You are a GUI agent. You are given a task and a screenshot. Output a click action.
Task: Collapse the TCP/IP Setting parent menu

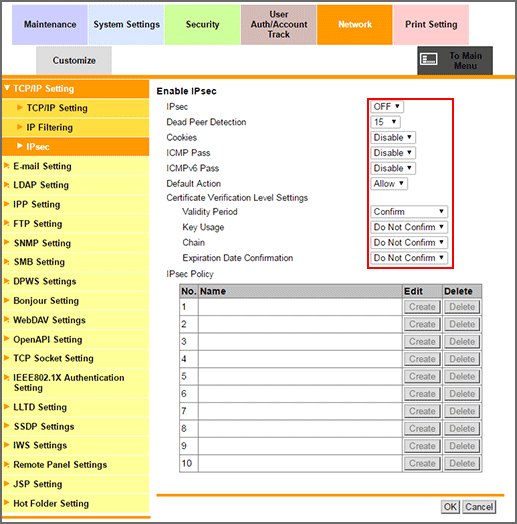coord(76,89)
